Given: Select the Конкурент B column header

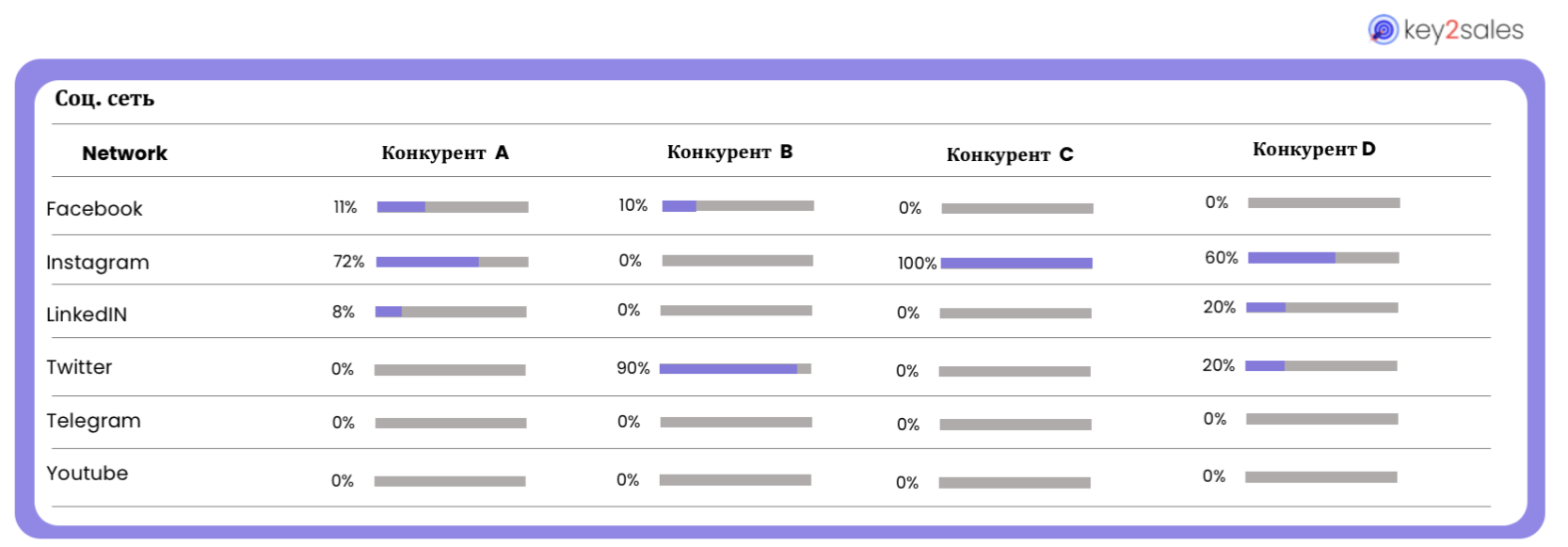Looking at the screenshot, I should (730, 152).
